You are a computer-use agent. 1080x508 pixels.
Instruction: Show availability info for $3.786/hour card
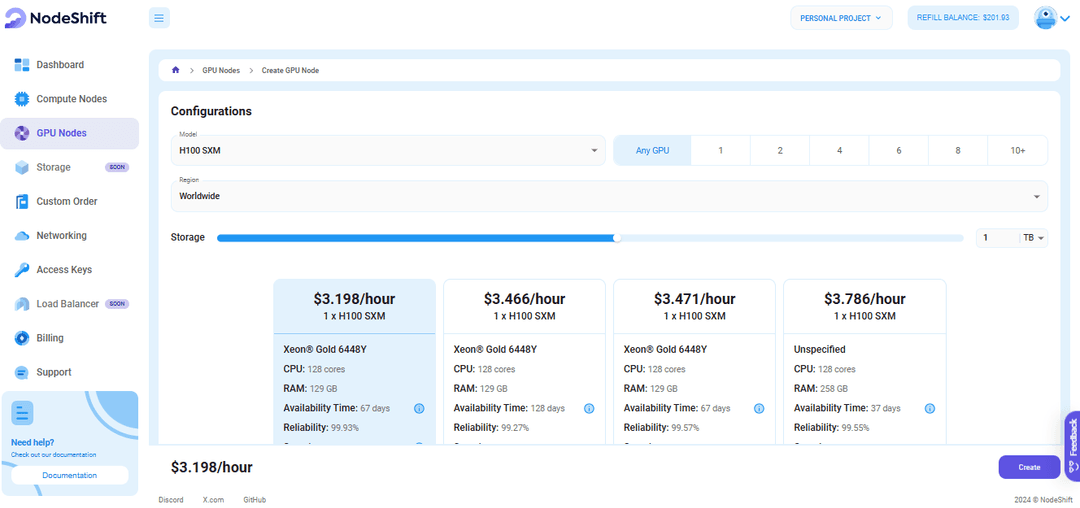point(930,408)
